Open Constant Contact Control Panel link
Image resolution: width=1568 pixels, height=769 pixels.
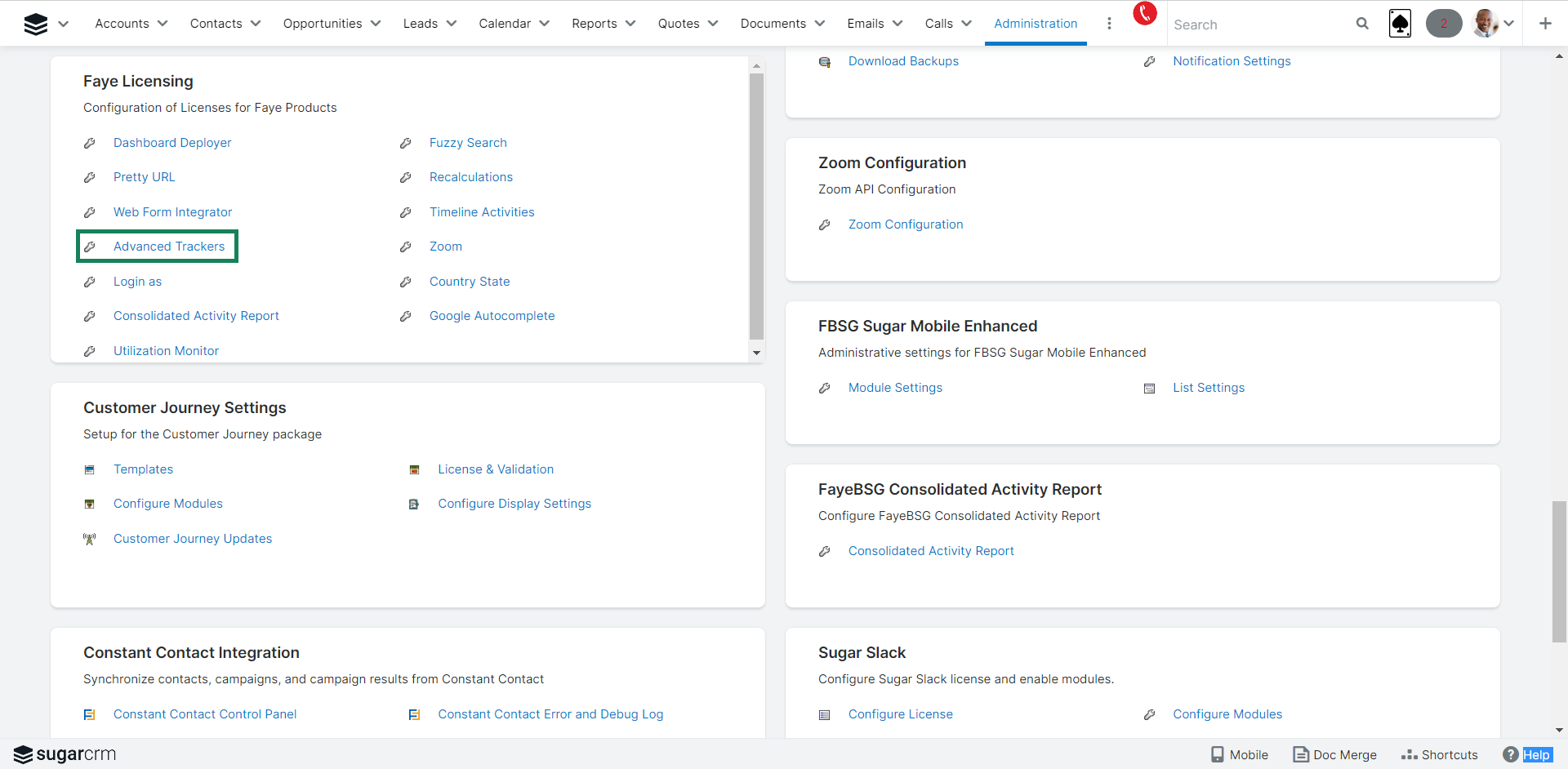pyautogui.click(x=205, y=714)
